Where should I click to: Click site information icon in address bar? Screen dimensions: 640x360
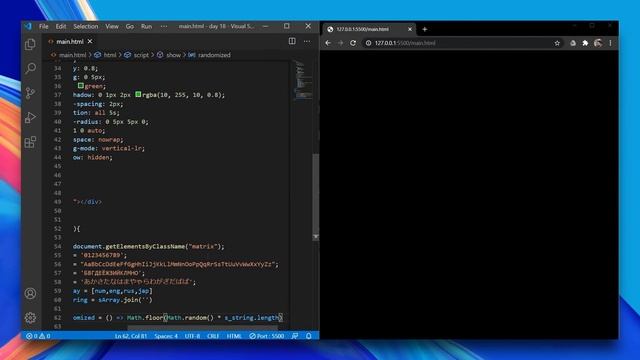pyautogui.click(x=368, y=43)
